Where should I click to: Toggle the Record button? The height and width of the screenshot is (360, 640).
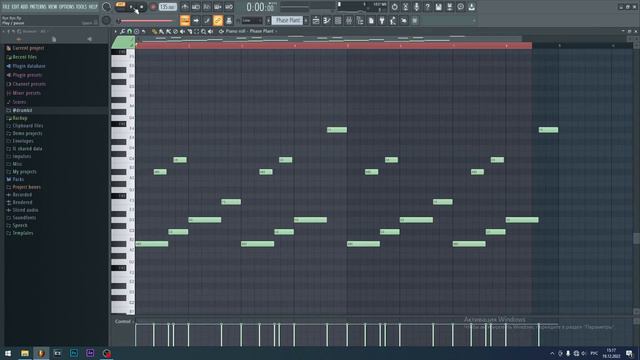pos(153,7)
